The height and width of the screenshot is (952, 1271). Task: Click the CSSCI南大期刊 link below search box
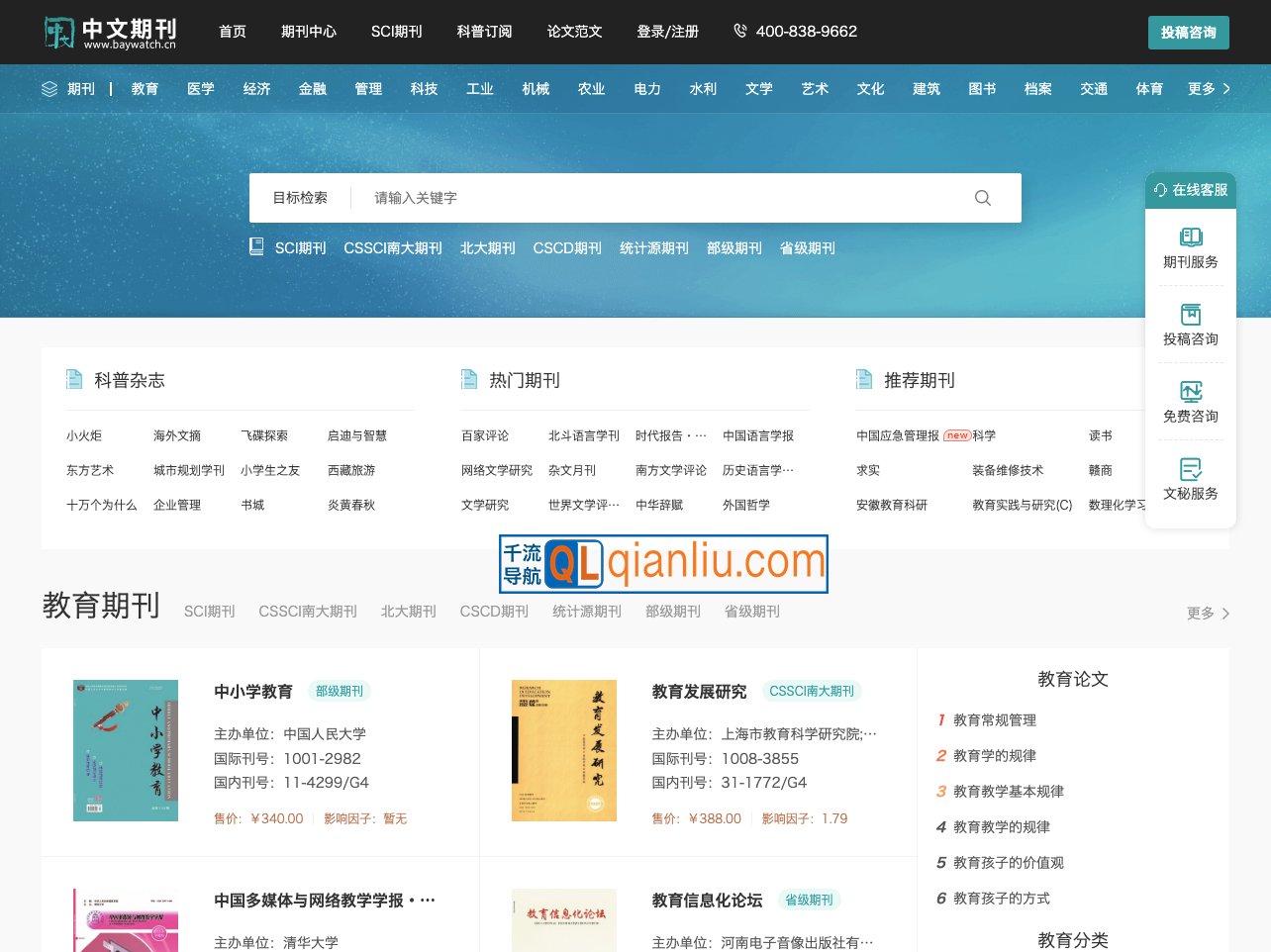[x=393, y=248]
